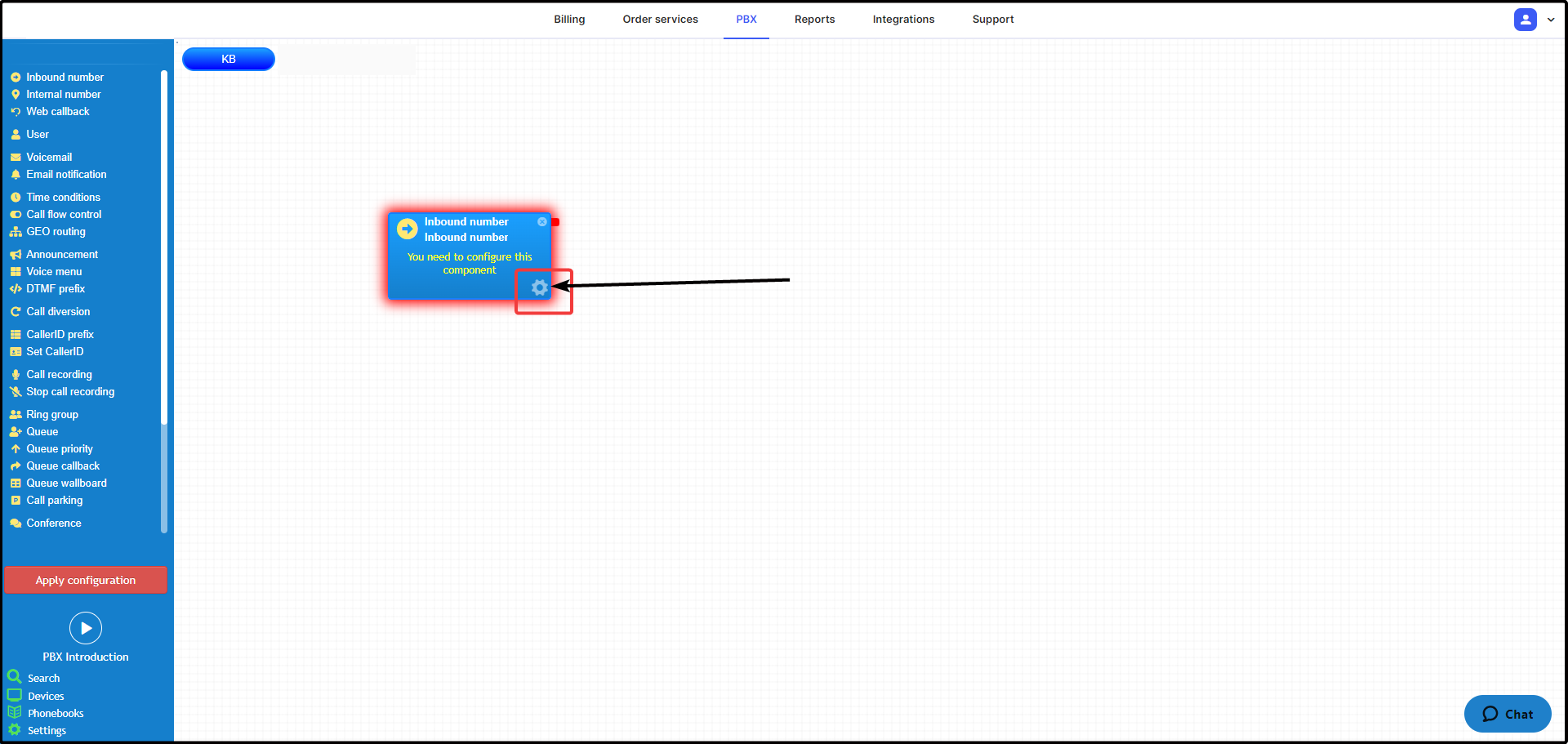
Task: Open Phonebooks from the sidebar
Action: tap(56, 713)
